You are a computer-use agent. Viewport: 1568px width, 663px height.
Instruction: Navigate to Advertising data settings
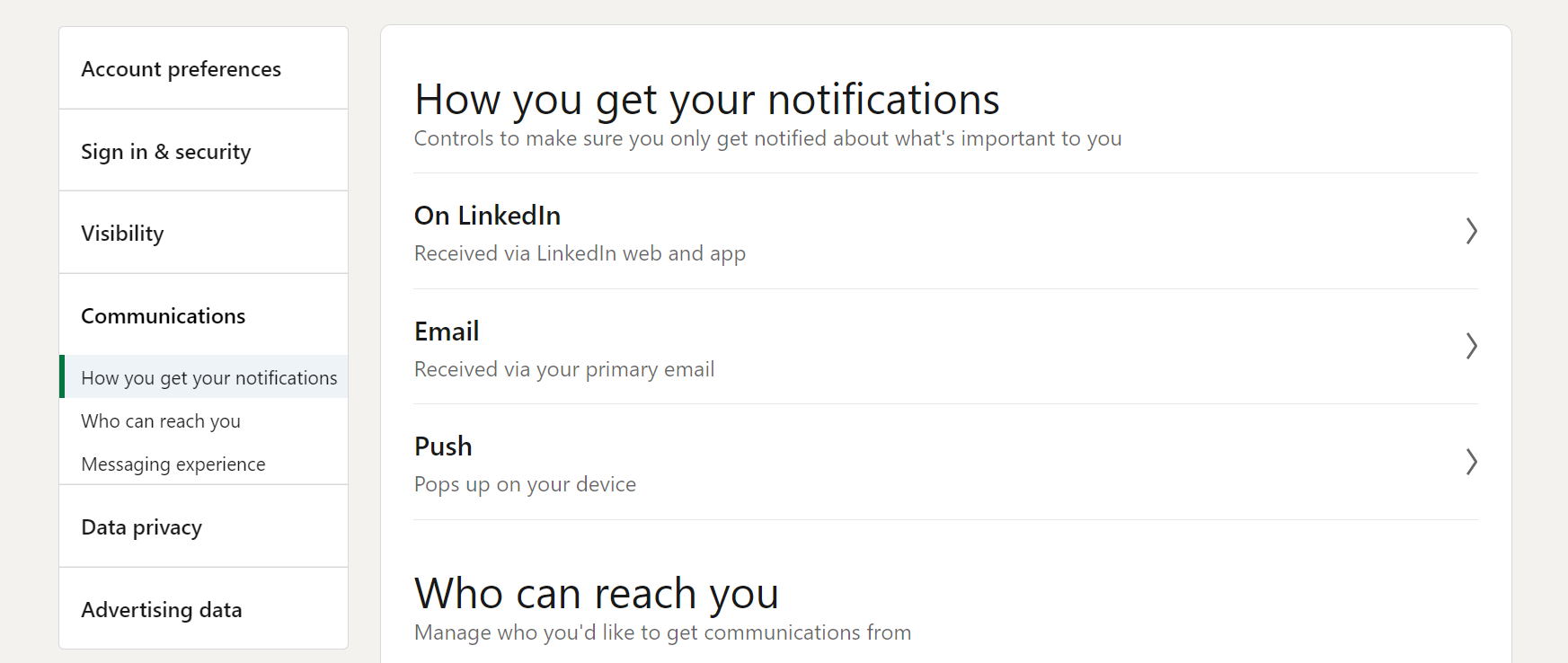[161, 610]
